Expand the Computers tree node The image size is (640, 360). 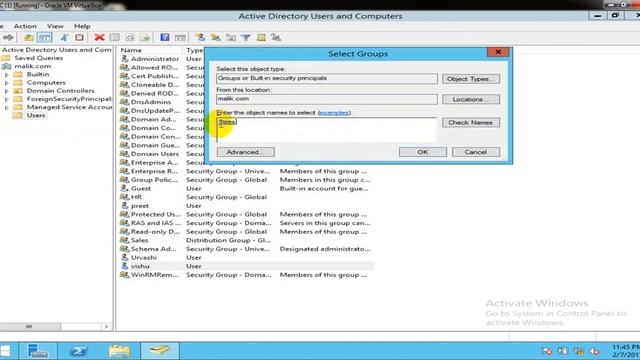[x=7, y=83]
